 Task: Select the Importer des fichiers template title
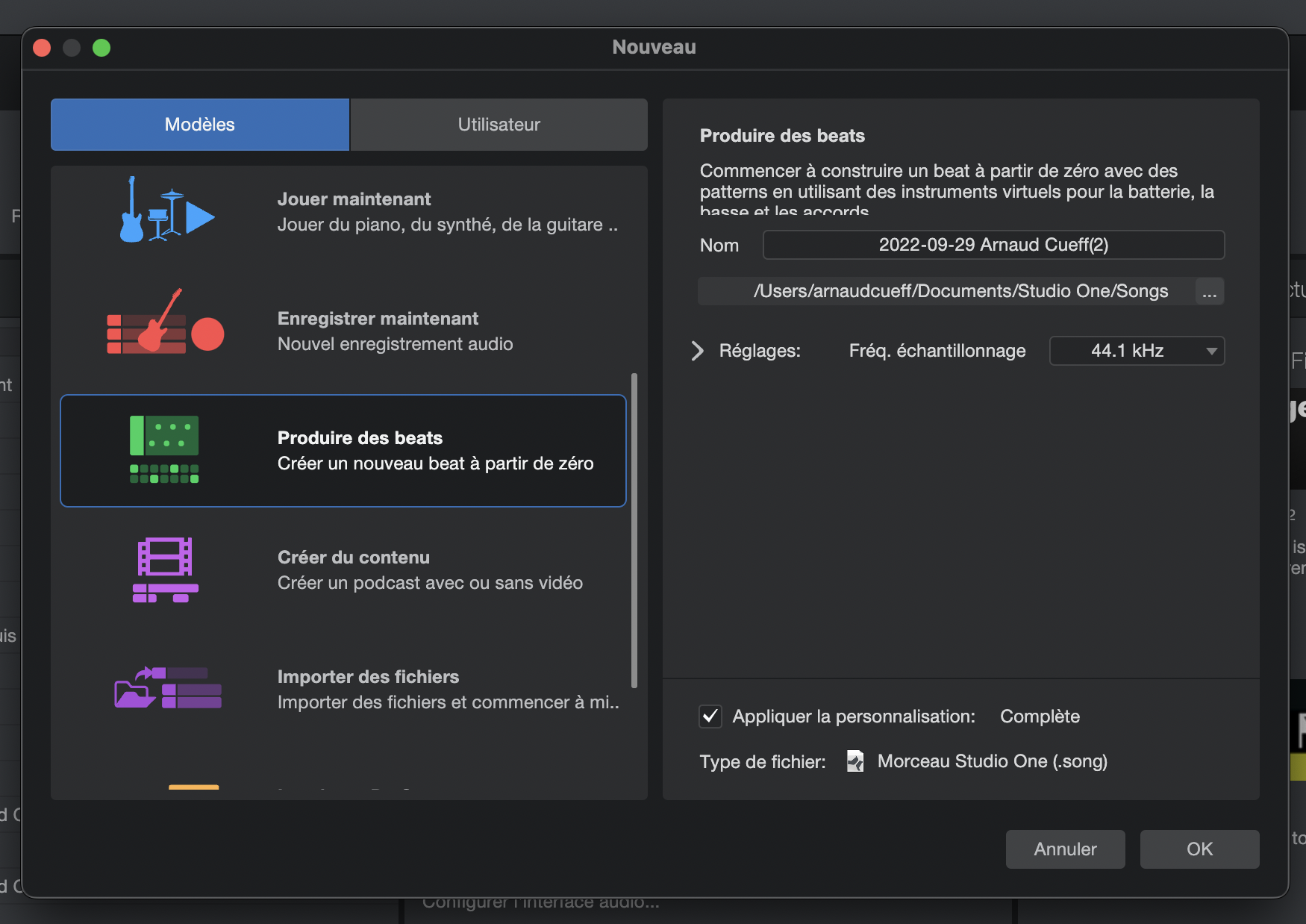coord(368,677)
